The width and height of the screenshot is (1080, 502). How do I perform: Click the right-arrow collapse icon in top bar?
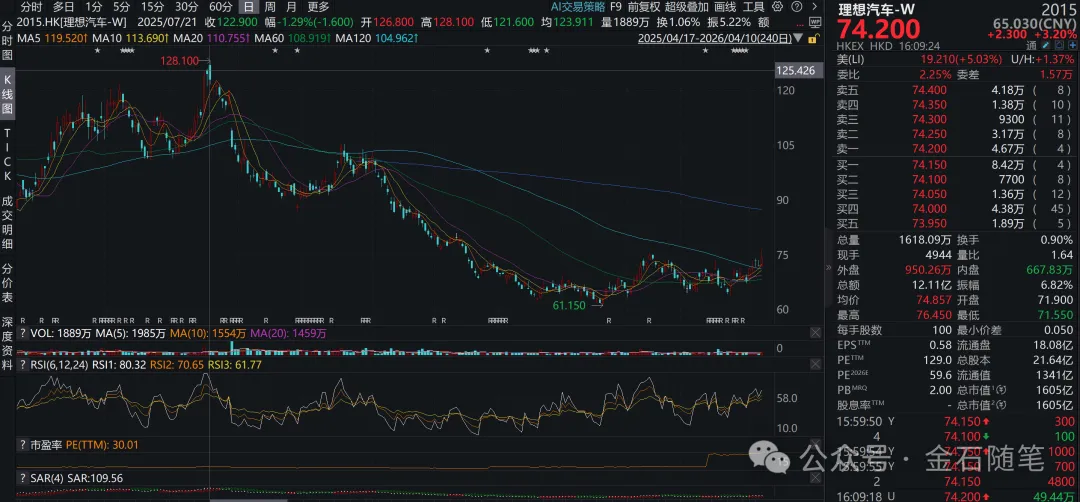pos(814,7)
